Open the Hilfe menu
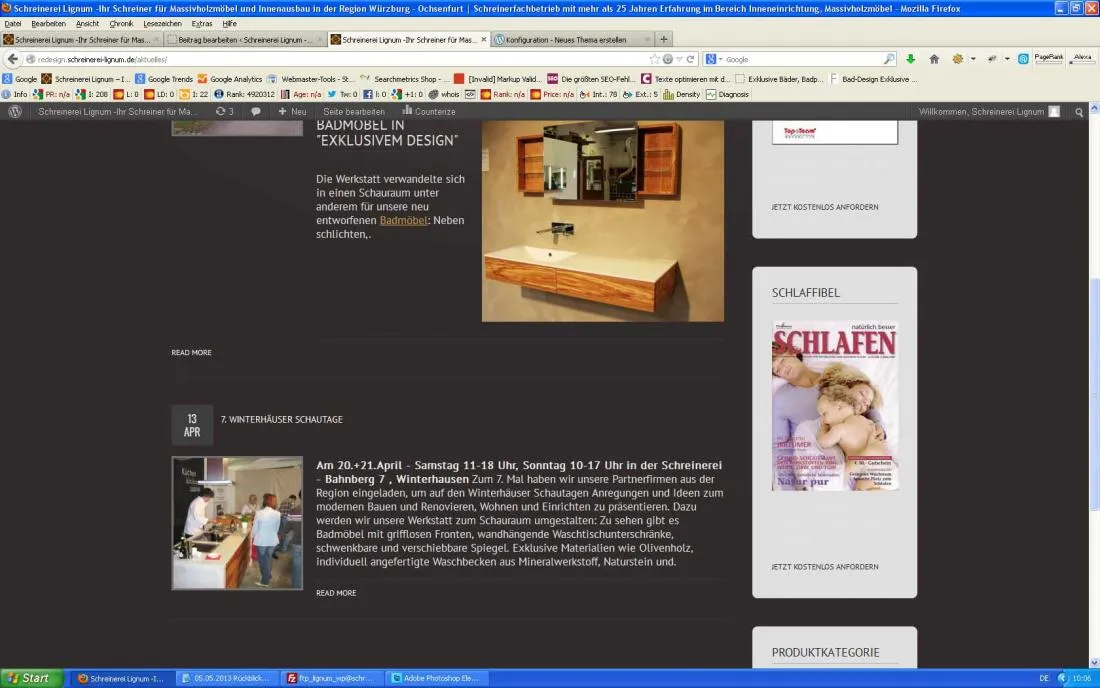The width and height of the screenshot is (1100, 688). (x=229, y=23)
